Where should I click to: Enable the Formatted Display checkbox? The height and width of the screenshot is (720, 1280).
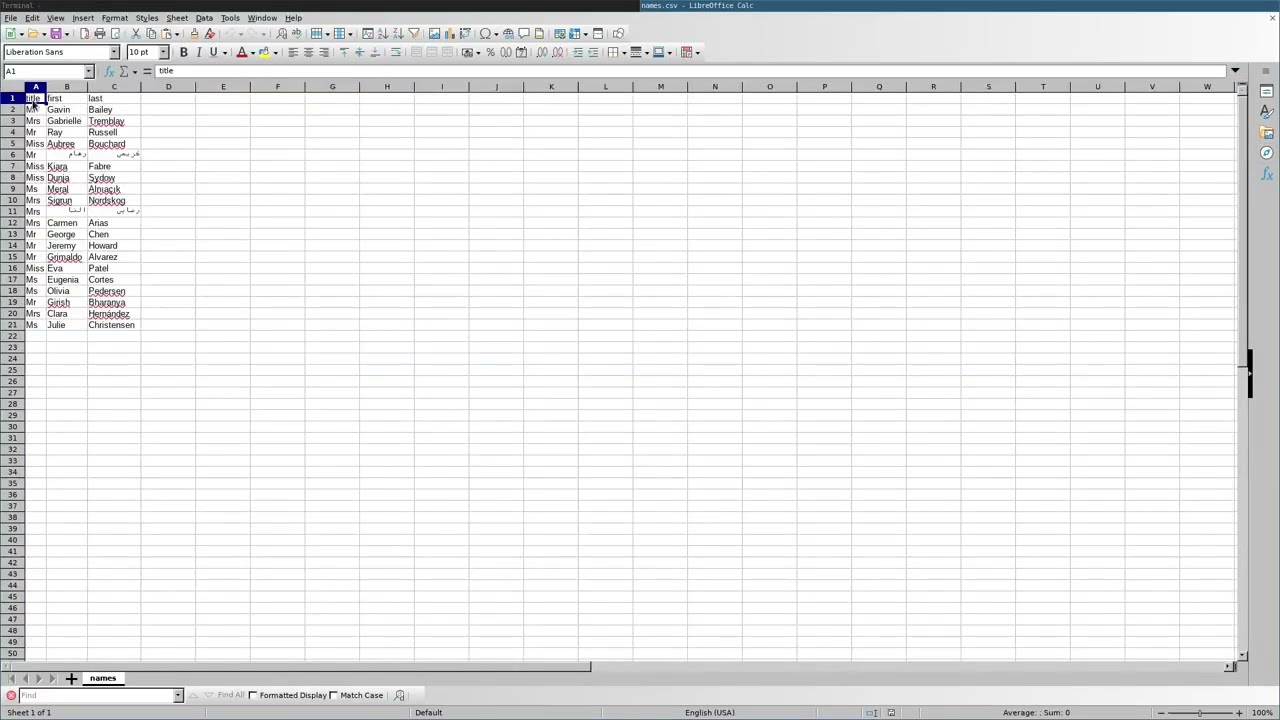click(253, 695)
